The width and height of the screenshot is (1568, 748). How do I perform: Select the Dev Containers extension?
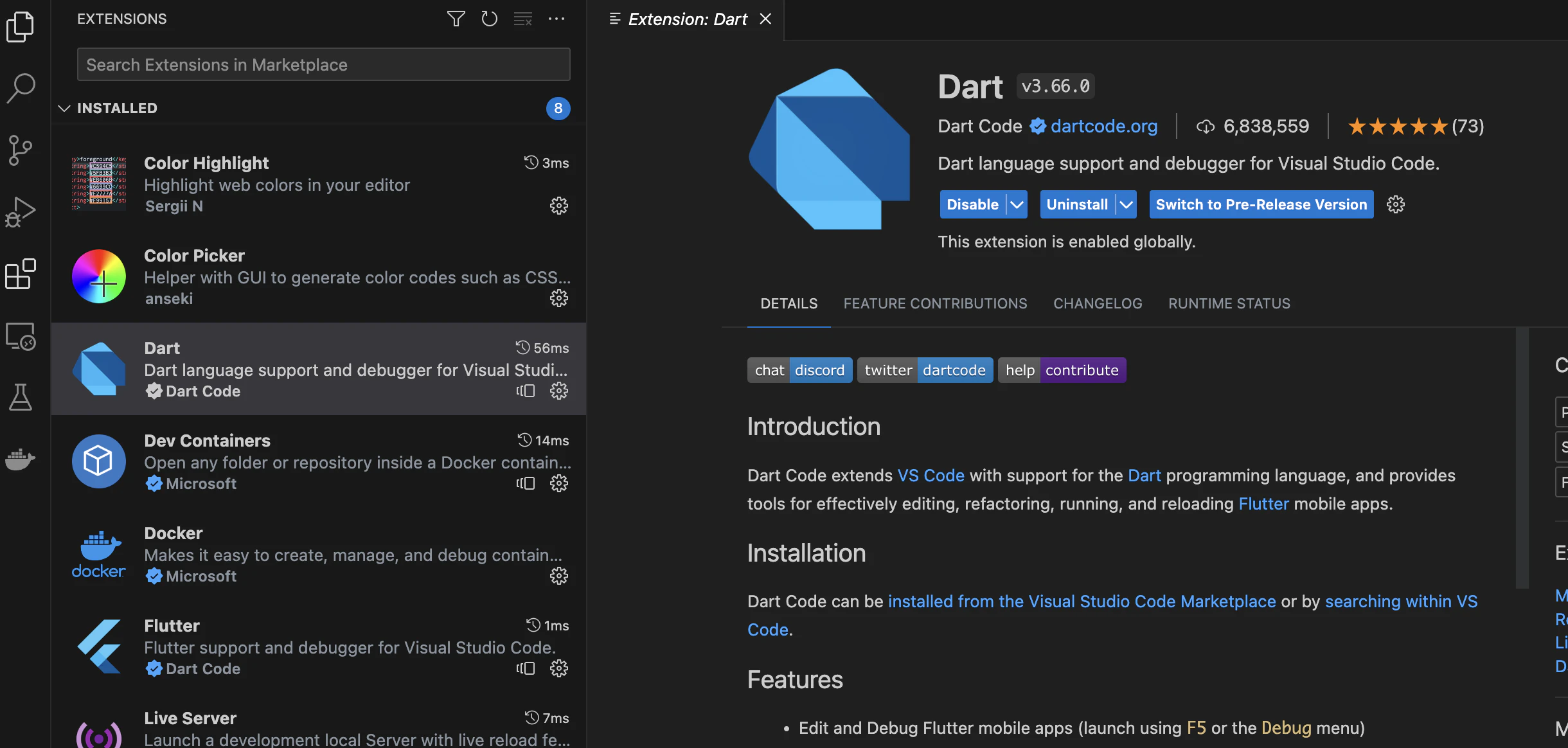click(319, 461)
